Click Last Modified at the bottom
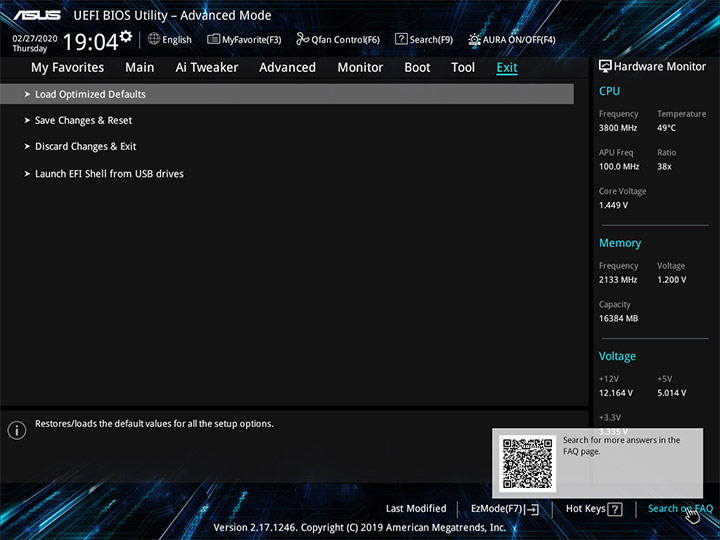 pos(416,508)
